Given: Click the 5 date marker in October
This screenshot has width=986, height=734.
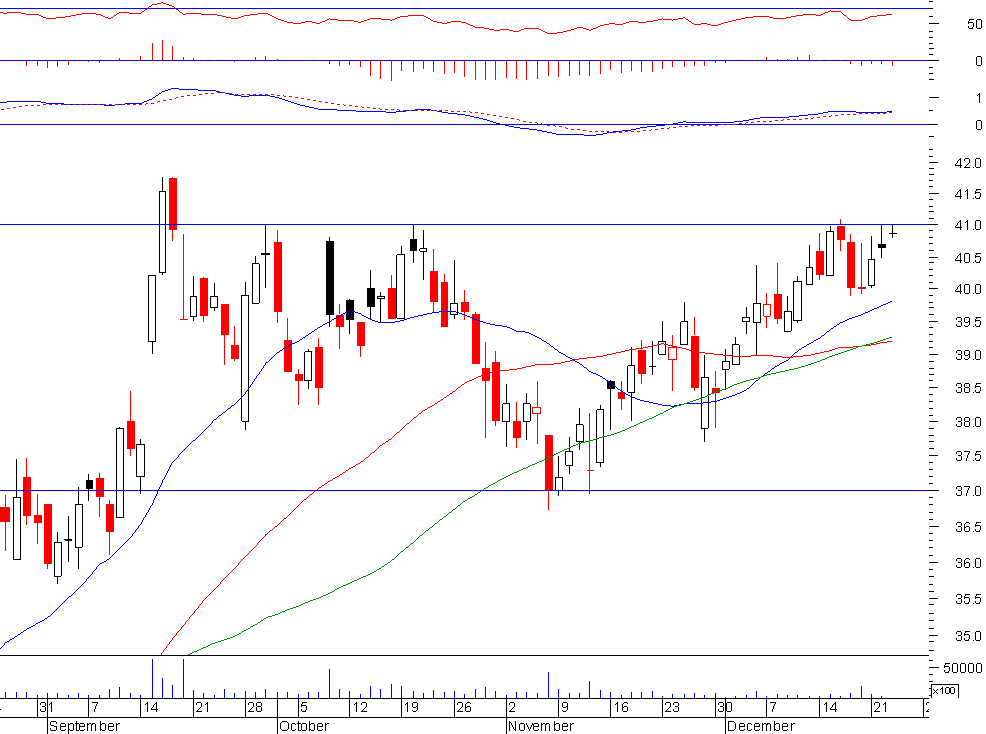Looking at the screenshot, I should point(304,708).
